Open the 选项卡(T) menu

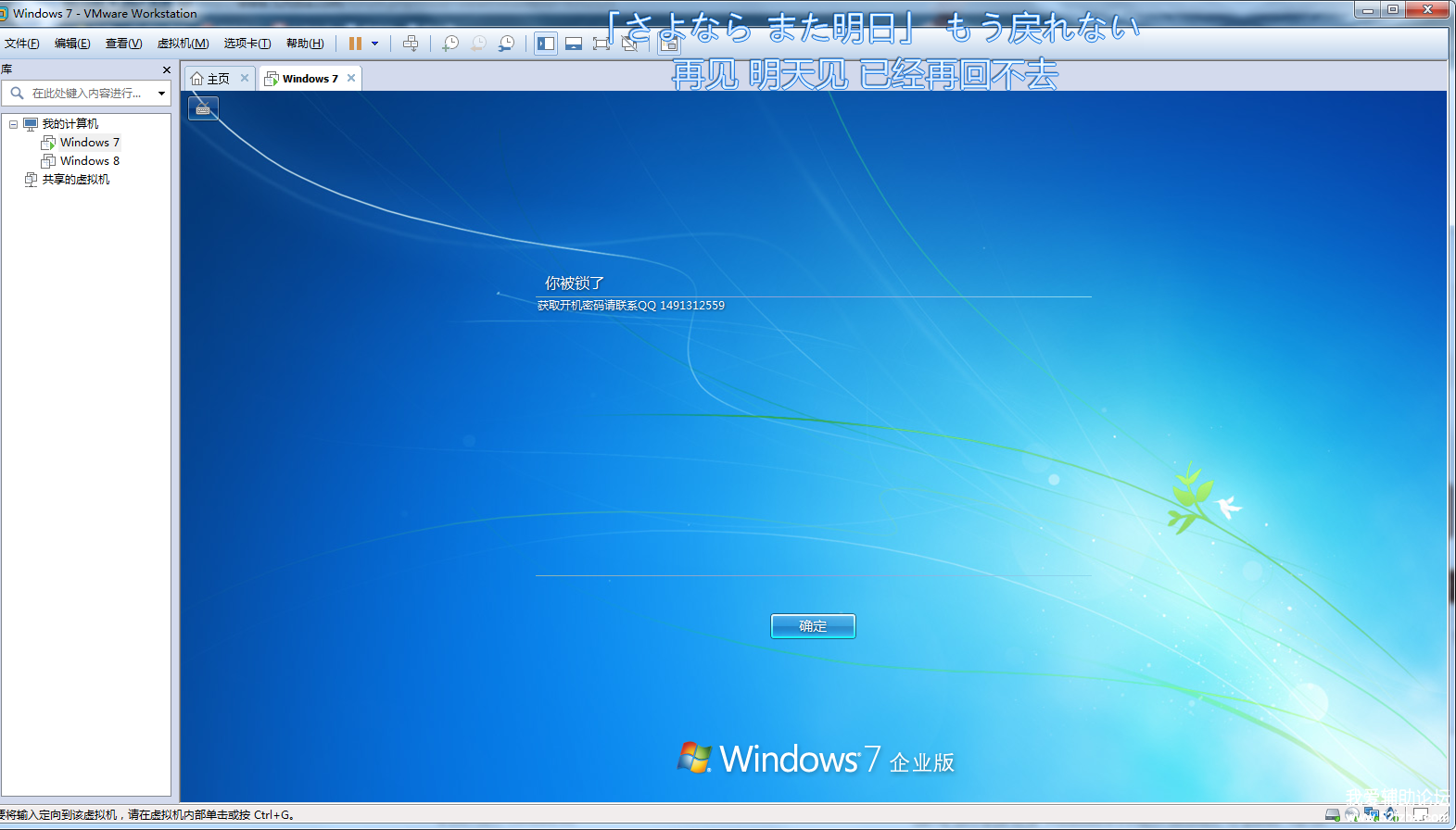click(x=247, y=44)
